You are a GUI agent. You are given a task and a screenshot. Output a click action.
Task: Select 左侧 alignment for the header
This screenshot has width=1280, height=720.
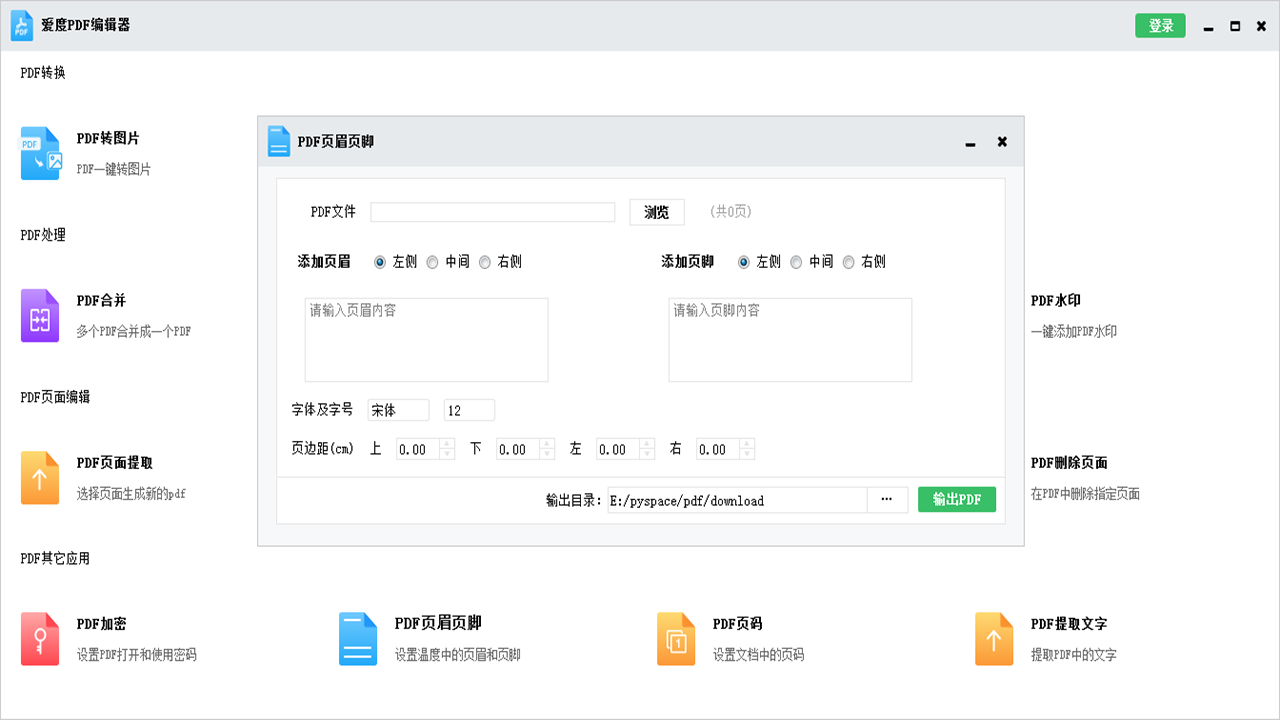(379, 262)
